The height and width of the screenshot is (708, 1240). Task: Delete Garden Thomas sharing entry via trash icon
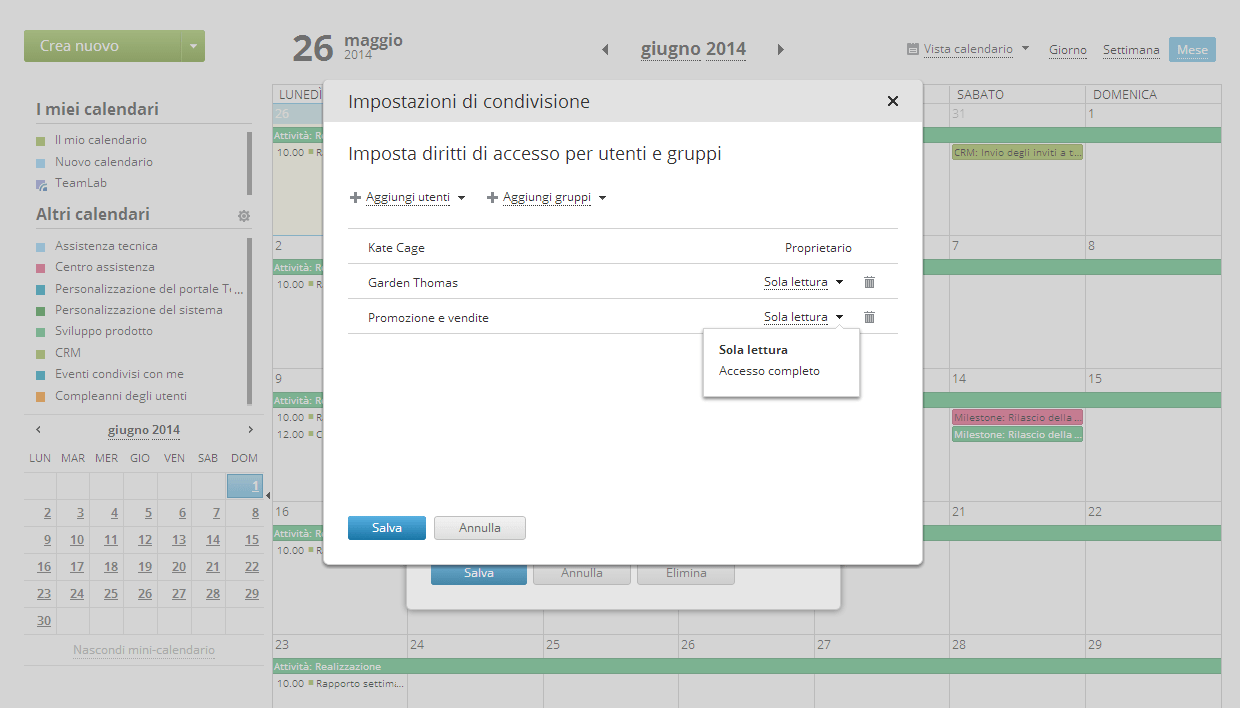[x=869, y=282]
